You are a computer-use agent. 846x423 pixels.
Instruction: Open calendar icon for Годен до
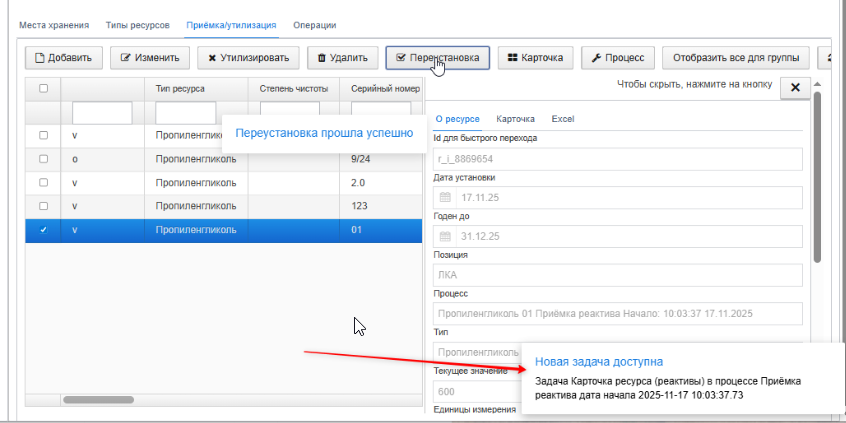[445, 236]
